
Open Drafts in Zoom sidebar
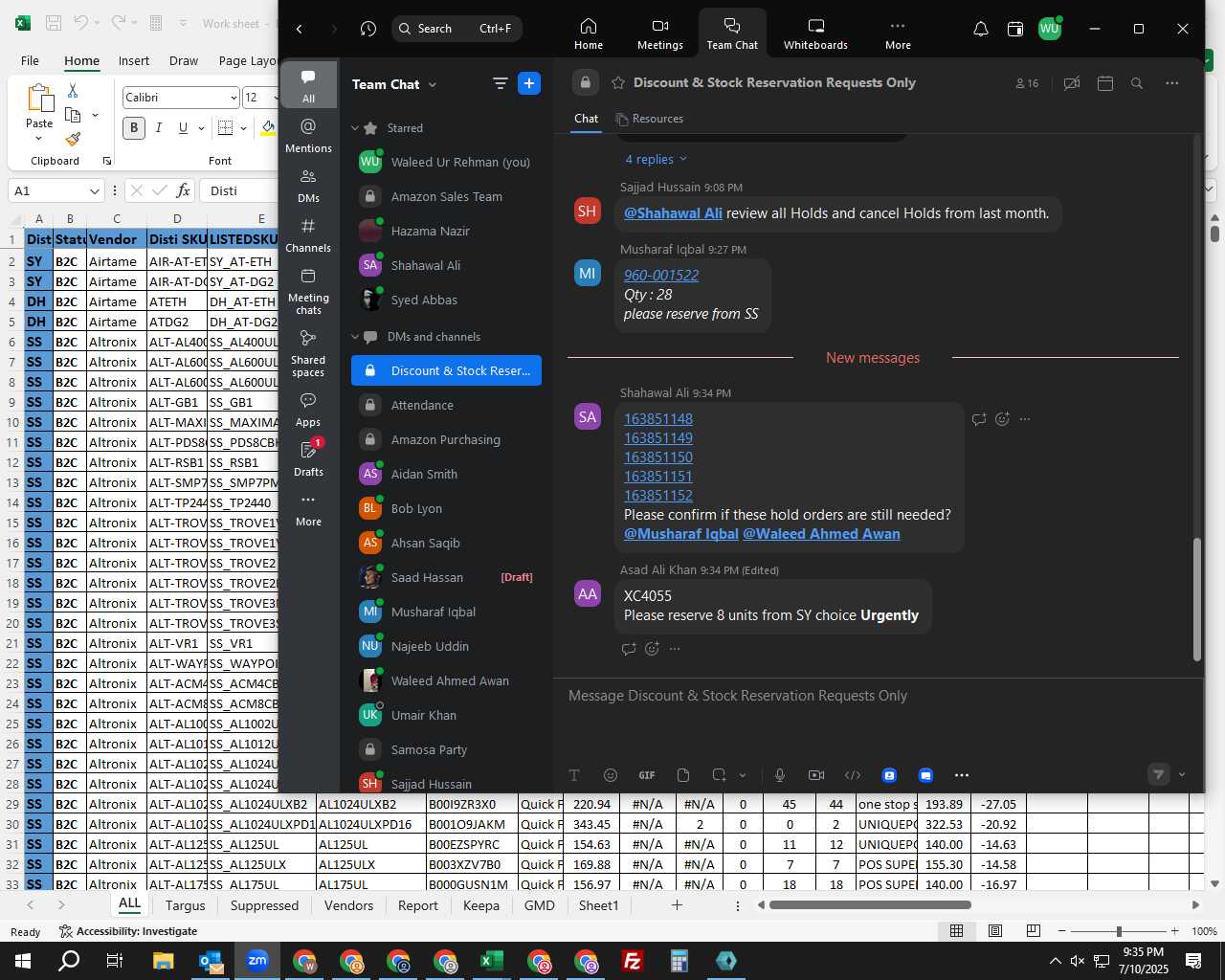click(308, 459)
